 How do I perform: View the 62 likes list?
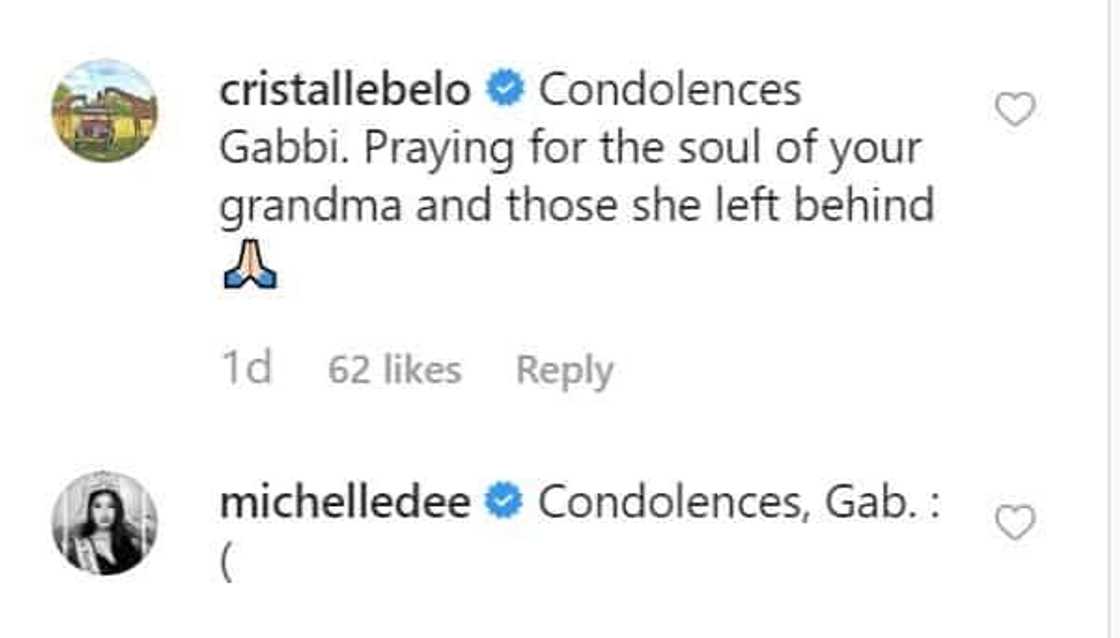click(394, 371)
